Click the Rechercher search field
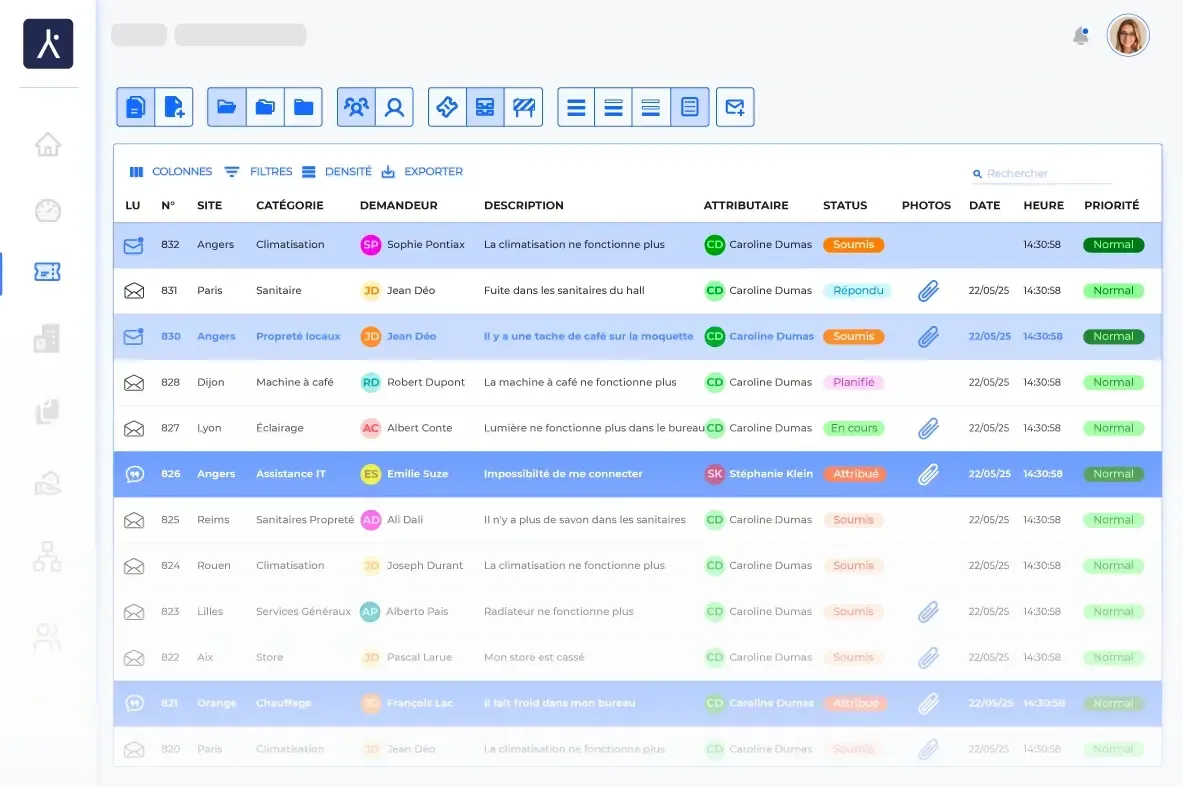Viewport: 1183px width, 787px height. click(x=1047, y=174)
